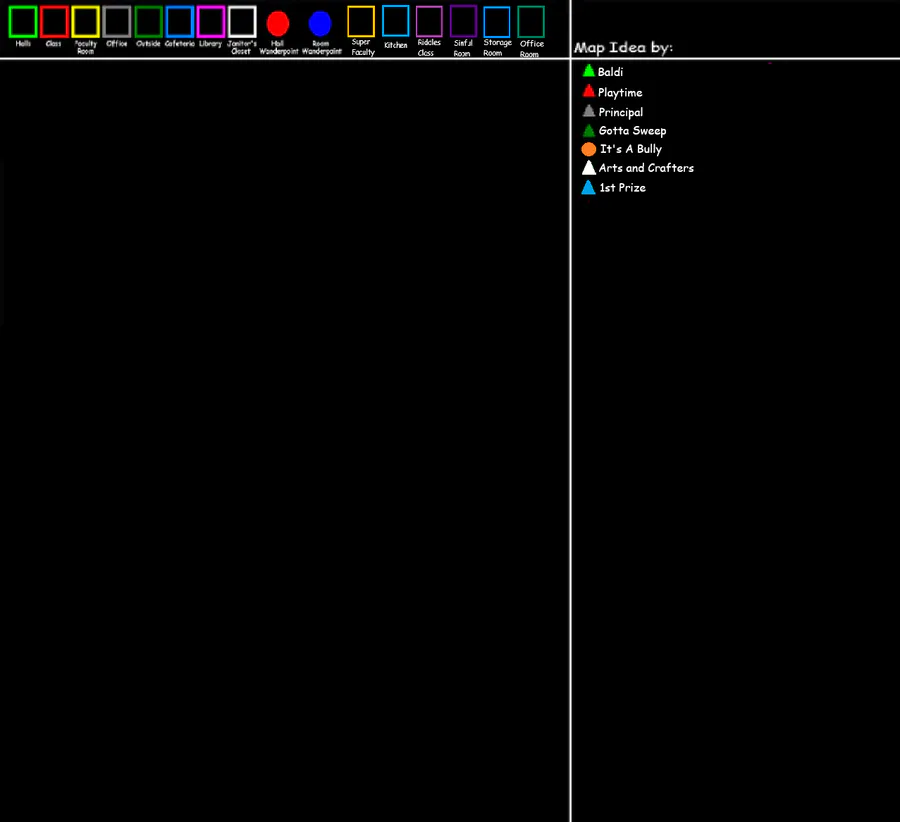Click the 'Janitor's Closet' label text

242,48
